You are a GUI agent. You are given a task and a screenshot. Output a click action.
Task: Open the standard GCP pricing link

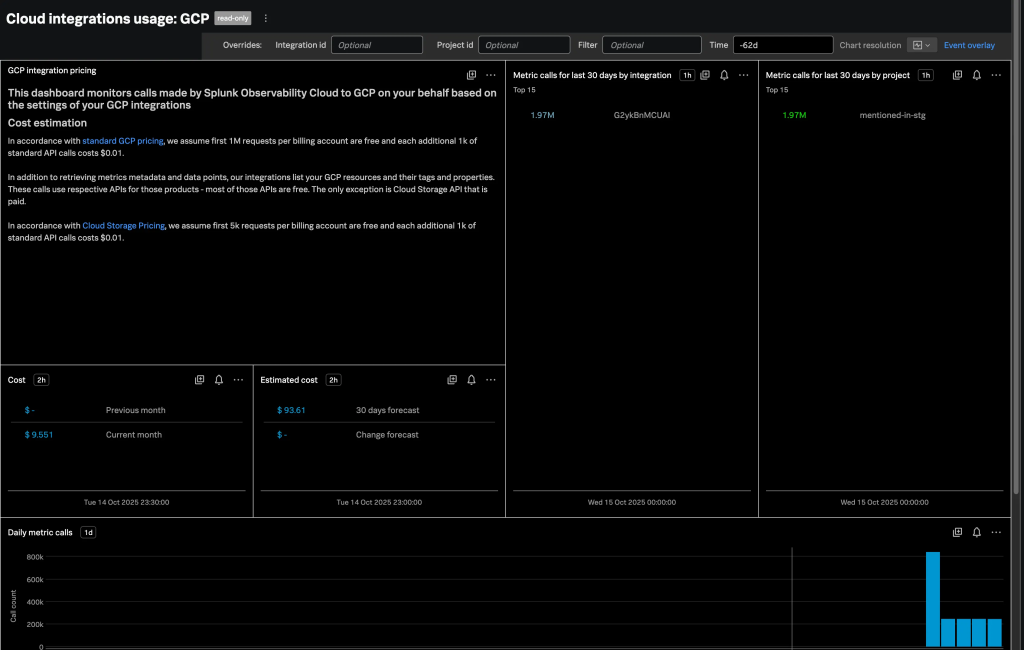coord(122,141)
